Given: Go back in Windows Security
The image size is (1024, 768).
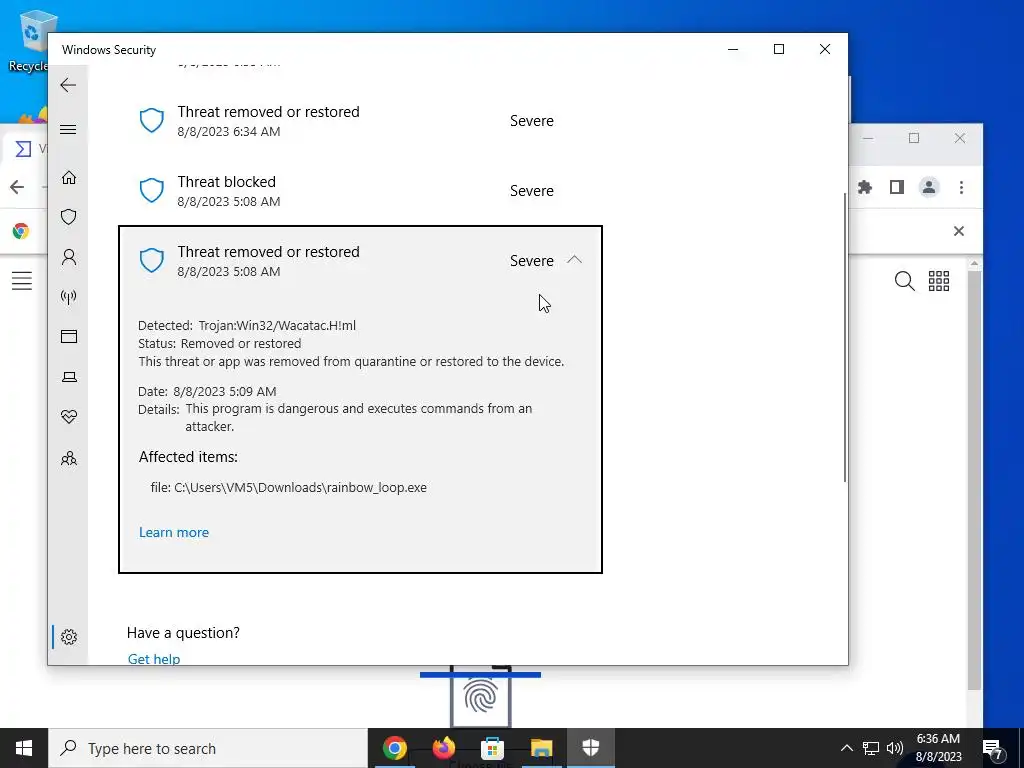Looking at the screenshot, I should tap(68, 85).
